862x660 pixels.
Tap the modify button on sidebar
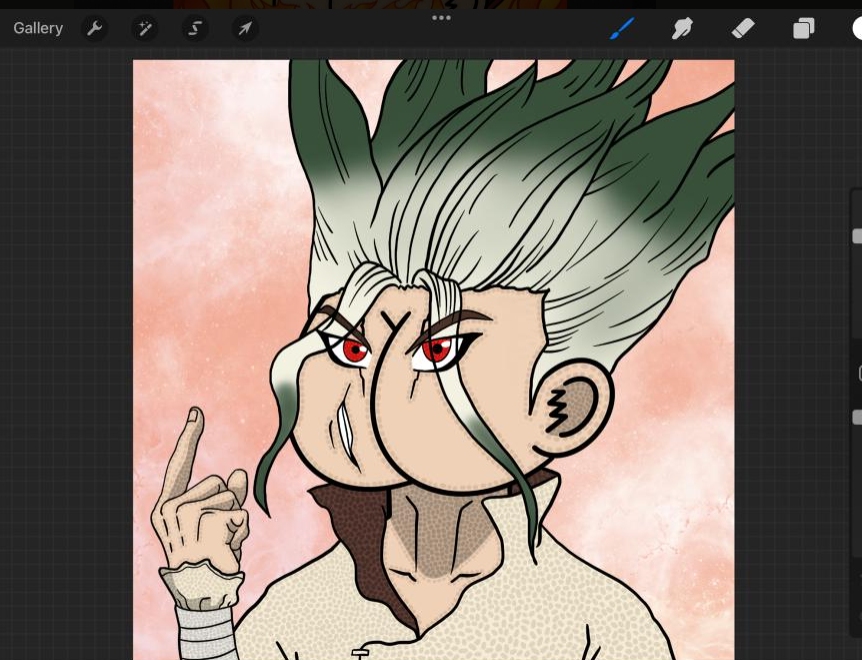click(859, 374)
